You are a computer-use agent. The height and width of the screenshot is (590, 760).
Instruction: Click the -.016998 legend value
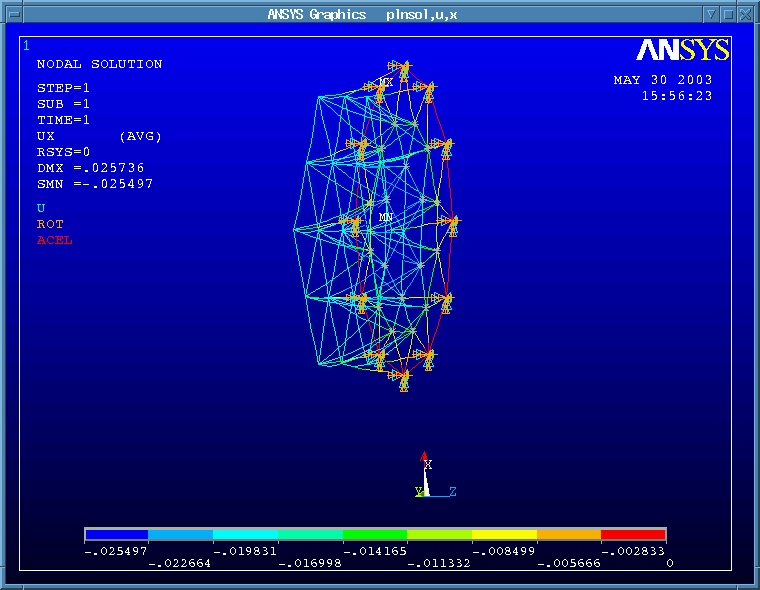pos(310,563)
